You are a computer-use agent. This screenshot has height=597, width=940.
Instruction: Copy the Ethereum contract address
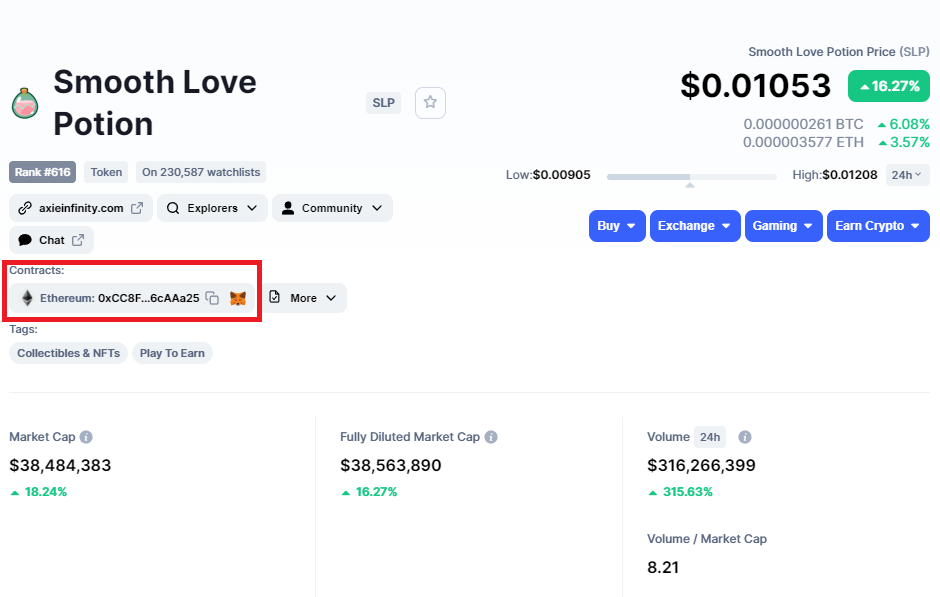(x=212, y=298)
